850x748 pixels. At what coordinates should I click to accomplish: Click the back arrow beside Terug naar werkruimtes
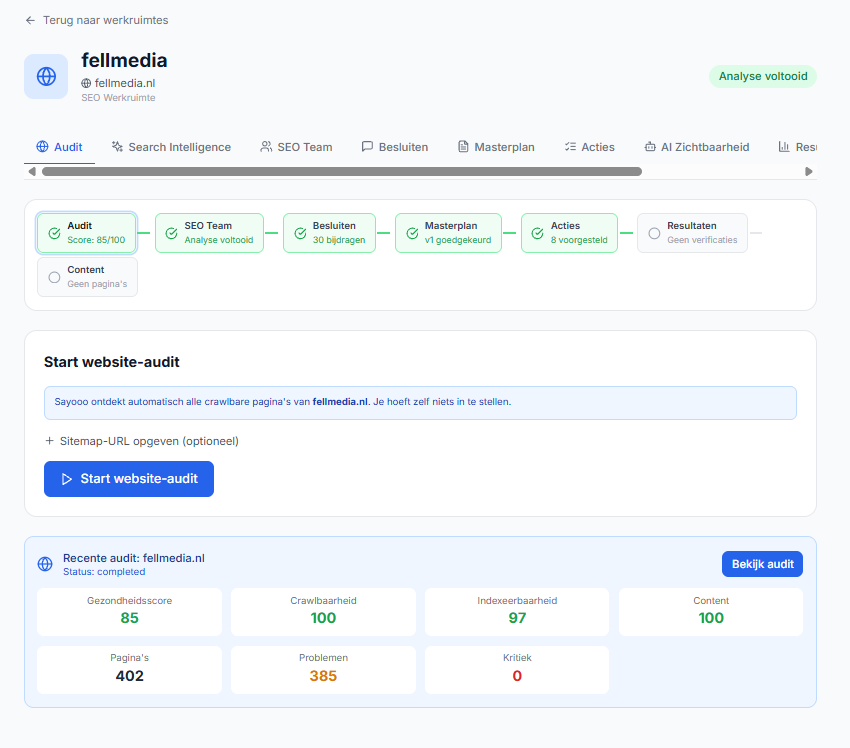coord(30,20)
